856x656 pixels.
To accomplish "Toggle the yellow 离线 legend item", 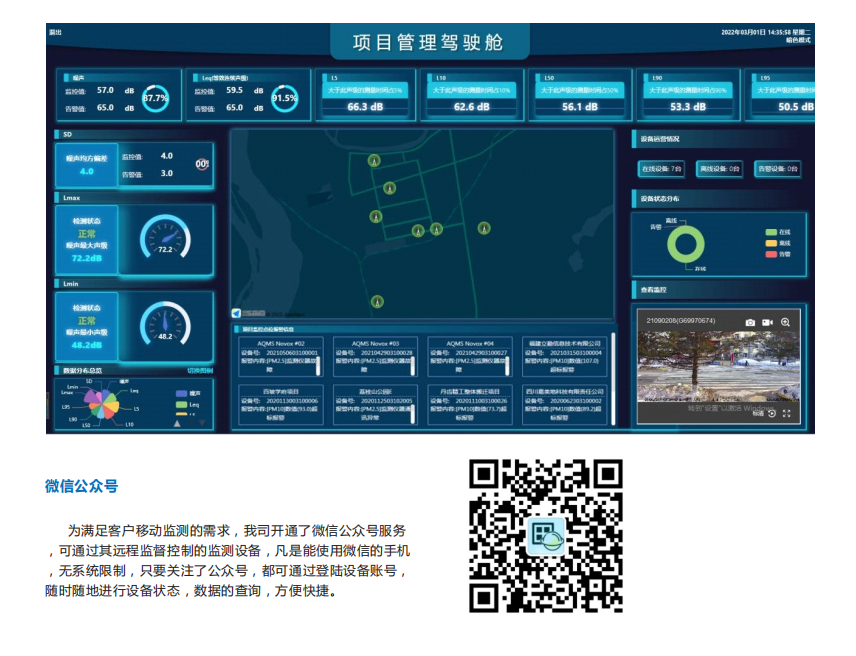I will click(x=778, y=243).
